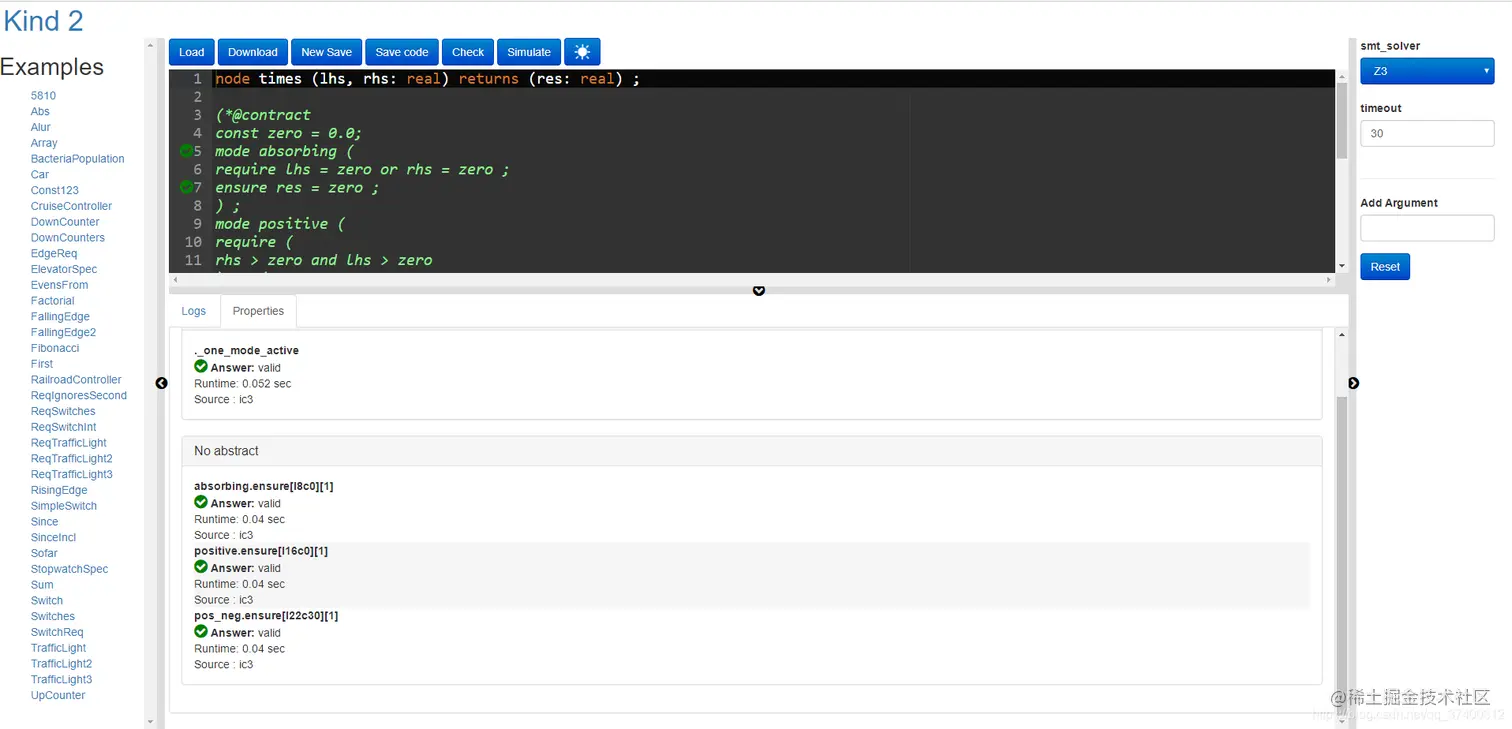The image size is (1512, 729).
Task: Open the Fibonacci example
Action: click(55, 348)
